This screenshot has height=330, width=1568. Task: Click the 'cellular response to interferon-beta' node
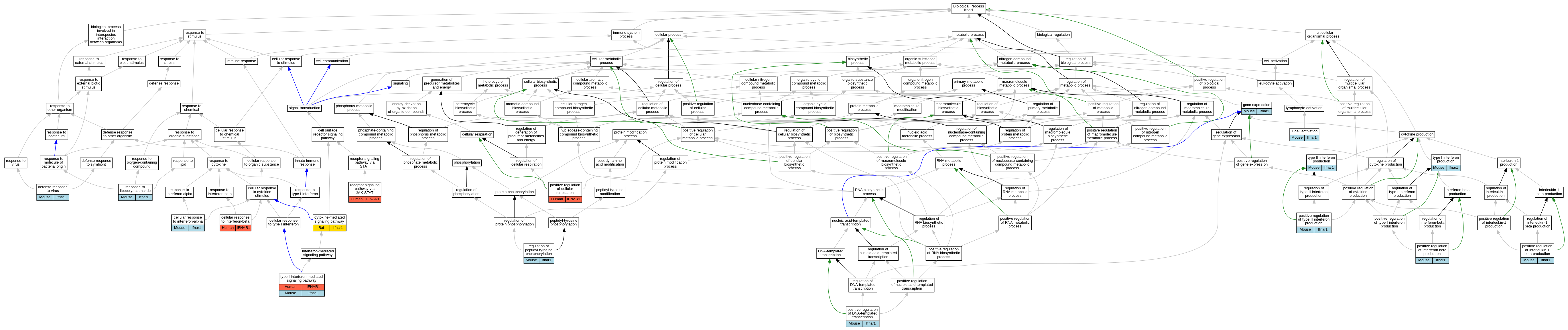(x=236, y=223)
